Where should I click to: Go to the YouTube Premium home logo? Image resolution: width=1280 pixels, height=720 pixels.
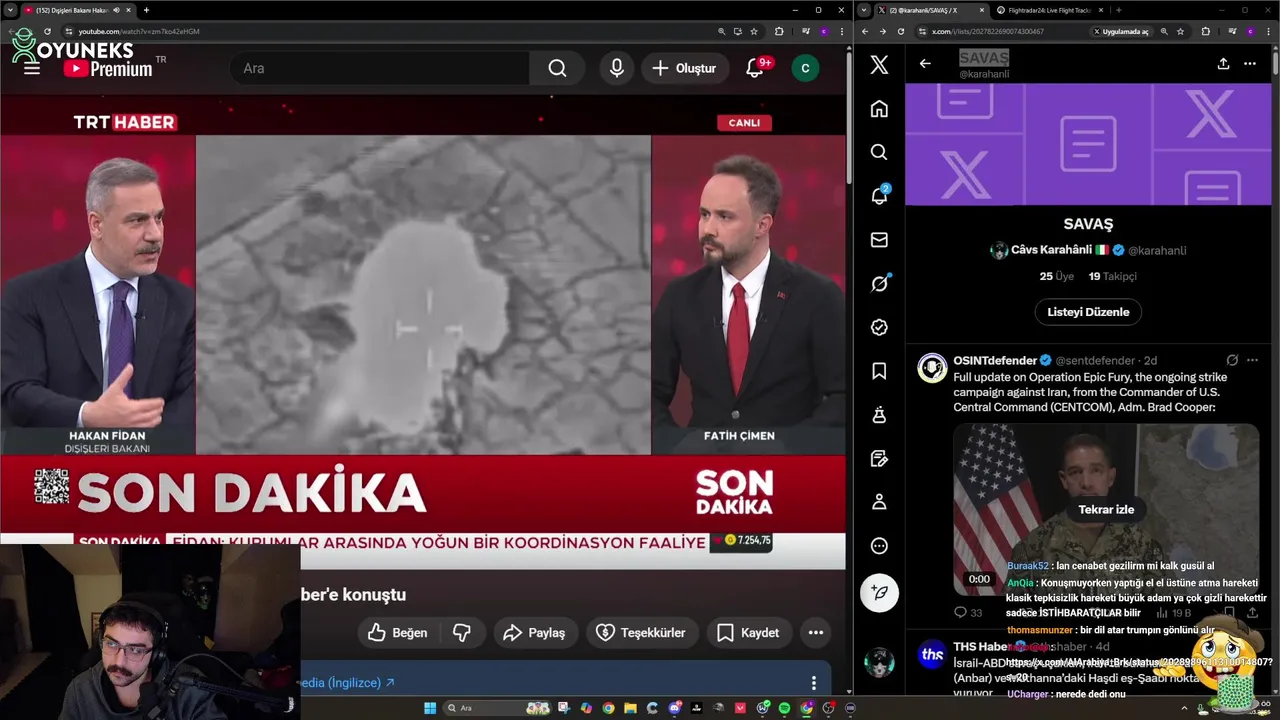(108, 69)
